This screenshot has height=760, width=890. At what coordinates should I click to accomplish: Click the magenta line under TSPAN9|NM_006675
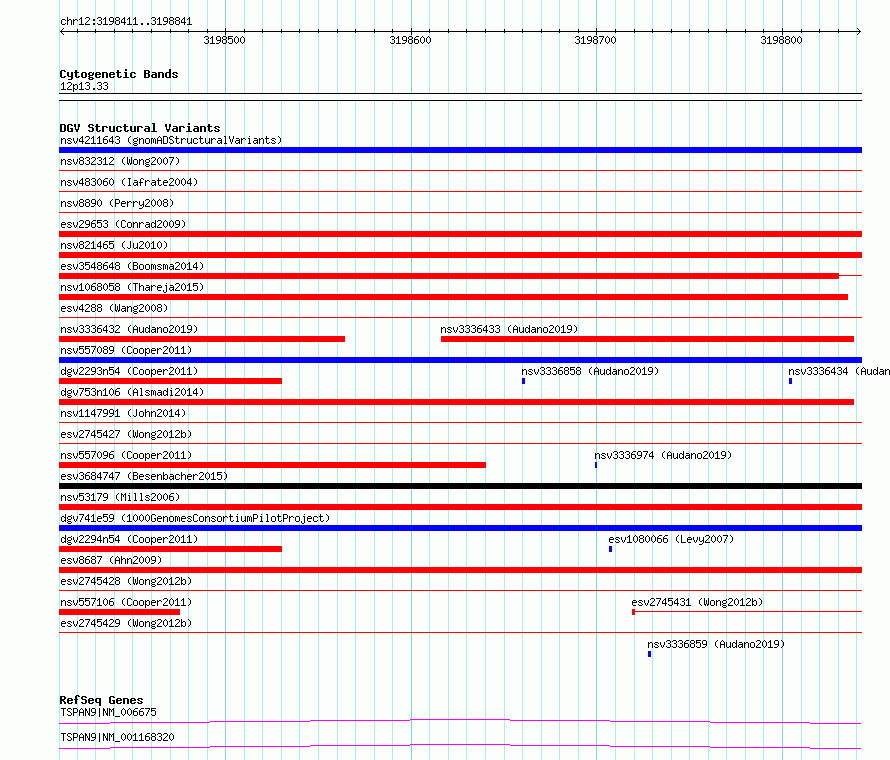(460, 721)
